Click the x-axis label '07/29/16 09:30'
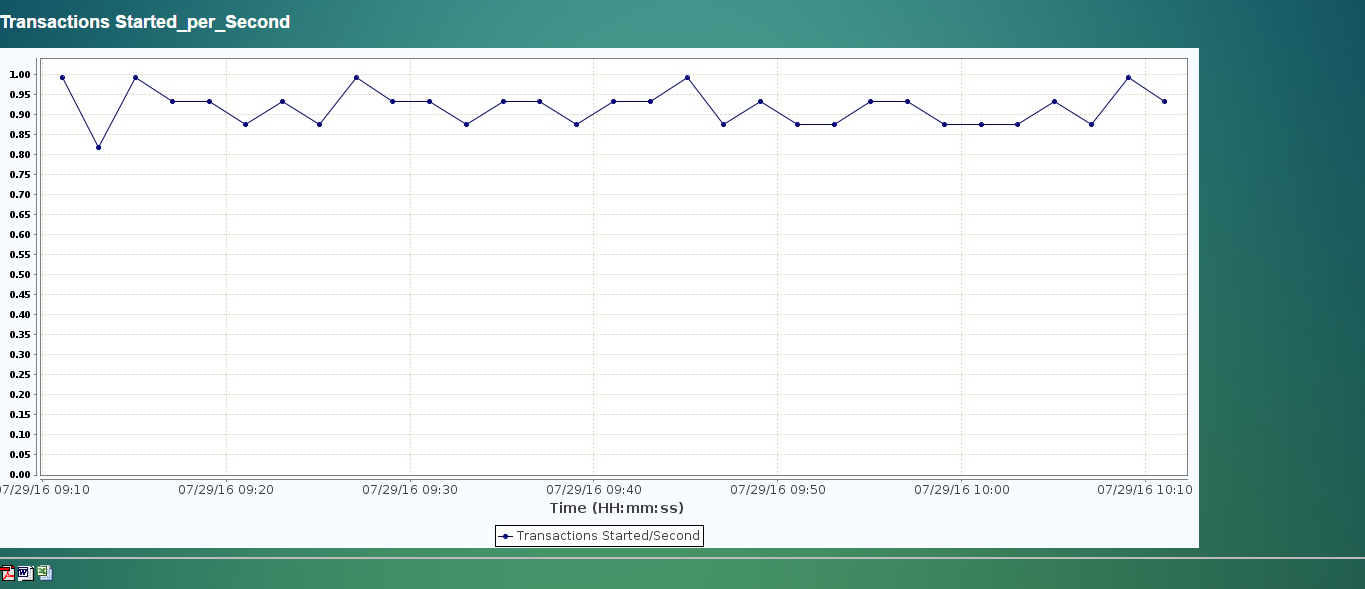Viewport: 1365px width, 589px height. 410,490
